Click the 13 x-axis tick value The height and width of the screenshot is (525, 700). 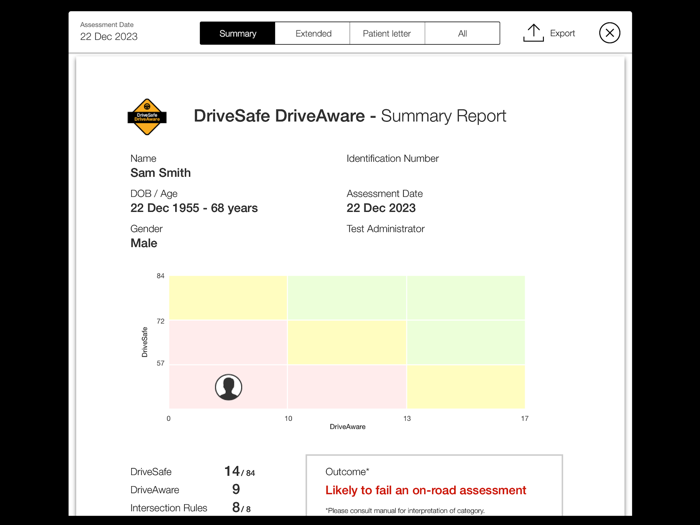tap(407, 418)
